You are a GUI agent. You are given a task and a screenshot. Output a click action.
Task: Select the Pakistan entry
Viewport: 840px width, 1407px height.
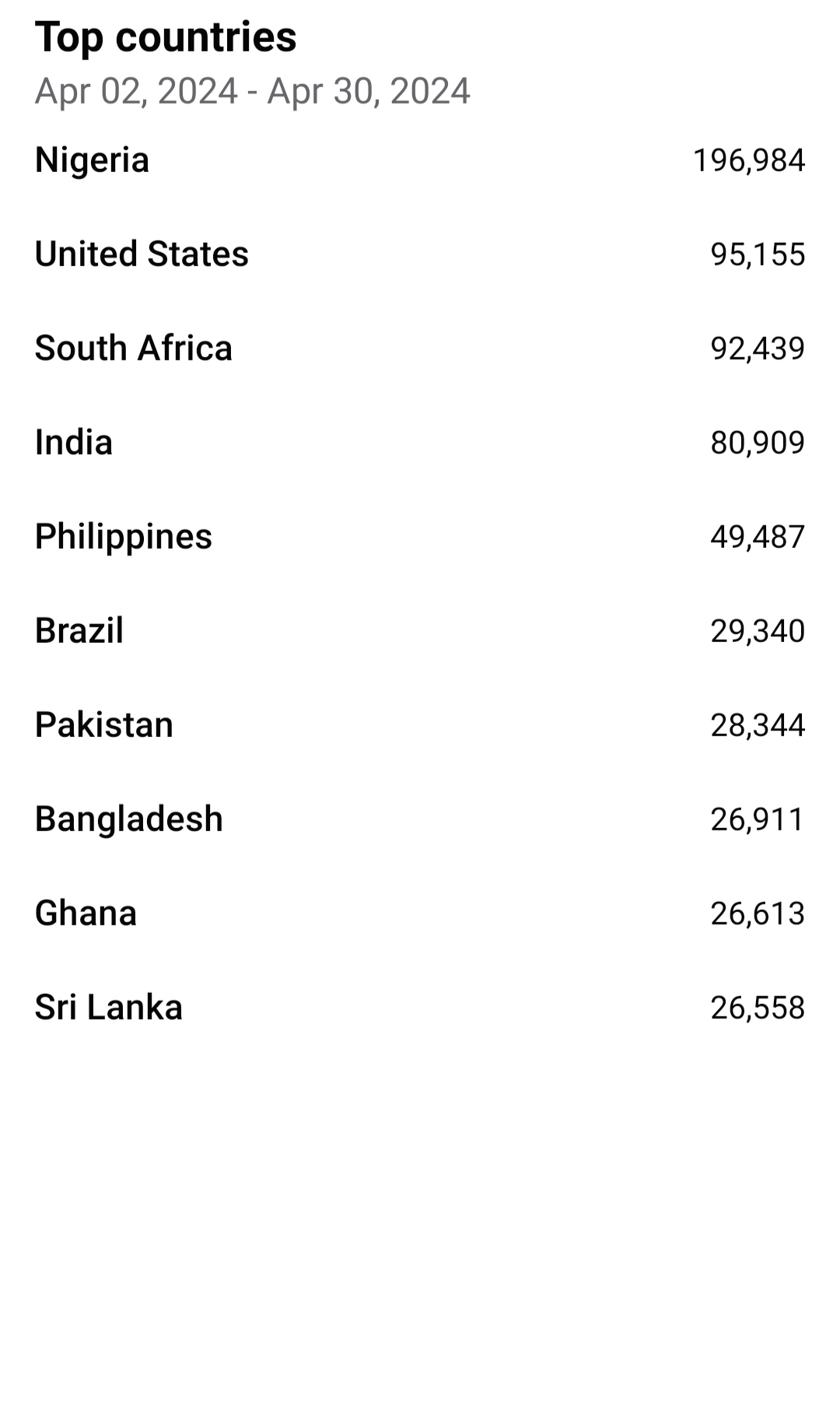coord(420,725)
